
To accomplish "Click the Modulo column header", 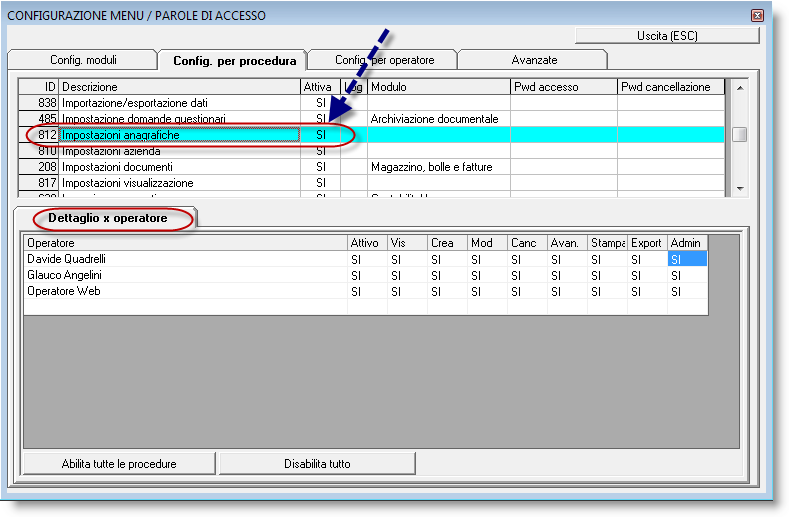I will pos(439,87).
